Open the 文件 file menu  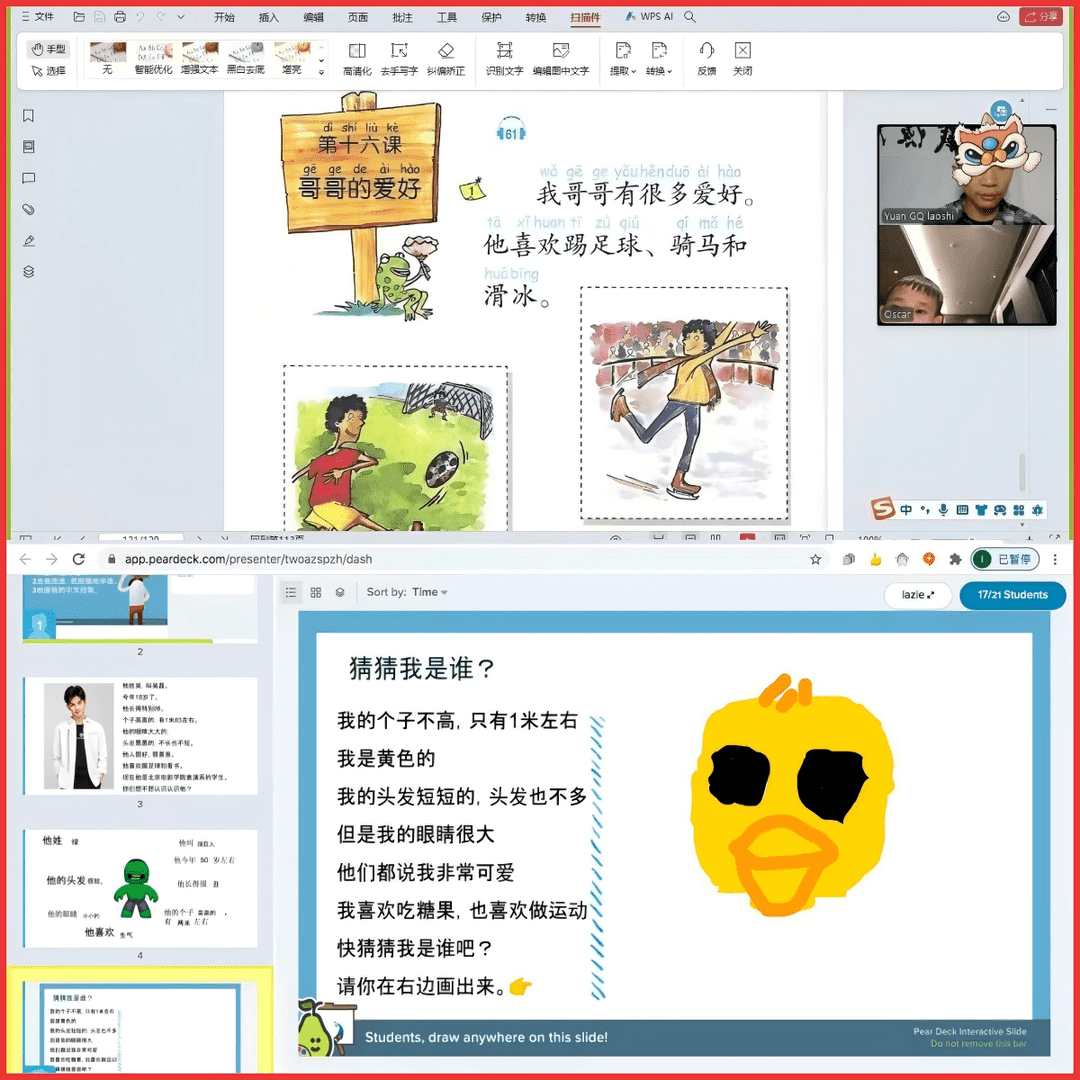point(38,17)
